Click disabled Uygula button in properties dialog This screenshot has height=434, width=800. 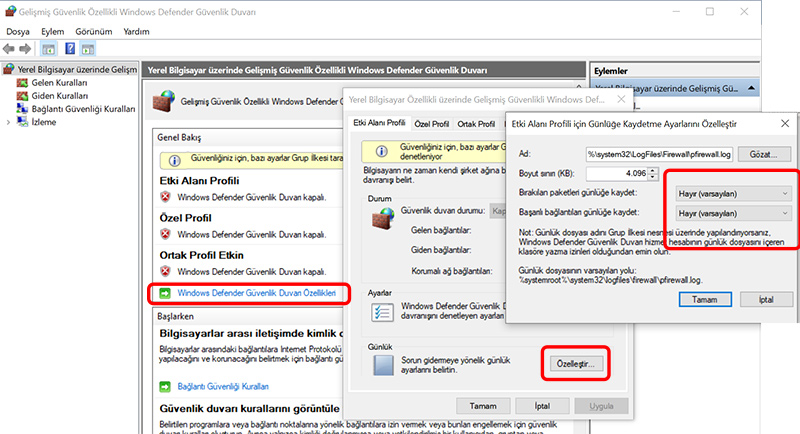coord(602,406)
